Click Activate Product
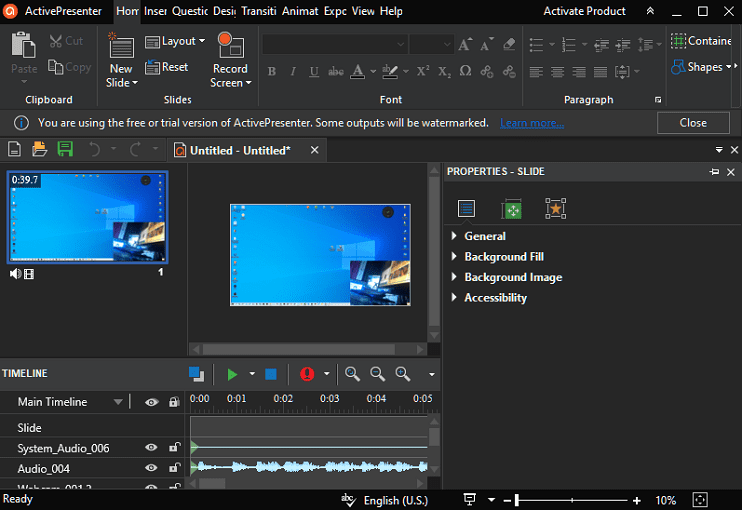The height and width of the screenshot is (510, 742). [584, 11]
